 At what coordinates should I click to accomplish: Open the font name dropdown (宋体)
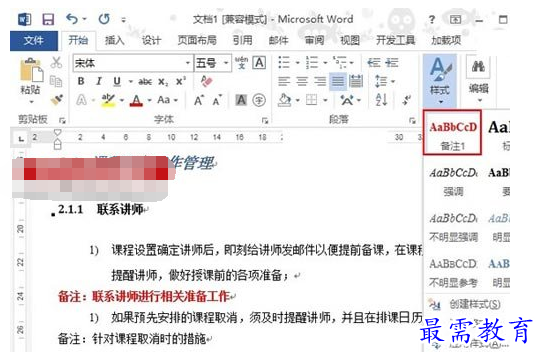(187, 63)
